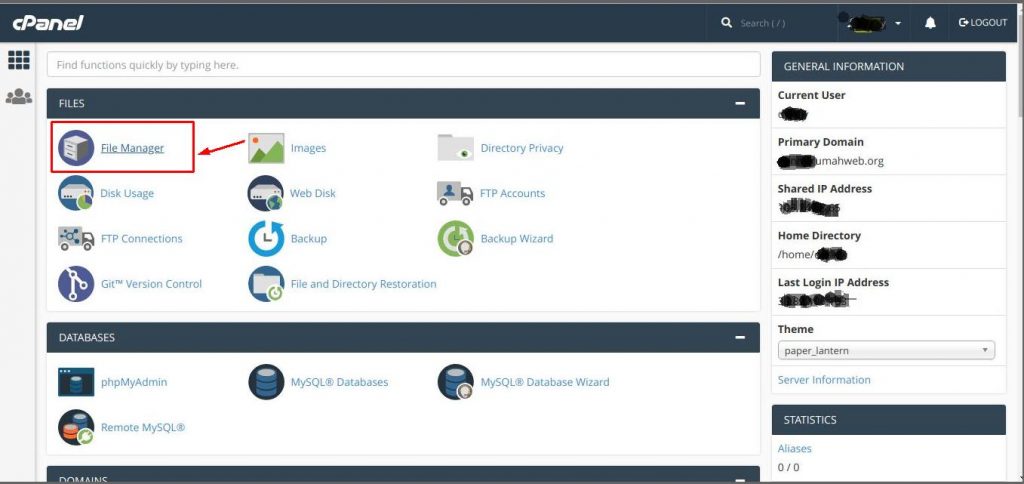The width and height of the screenshot is (1024, 484).
Task: Click the MySQL Database Wizard icon
Action: click(x=456, y=382)
